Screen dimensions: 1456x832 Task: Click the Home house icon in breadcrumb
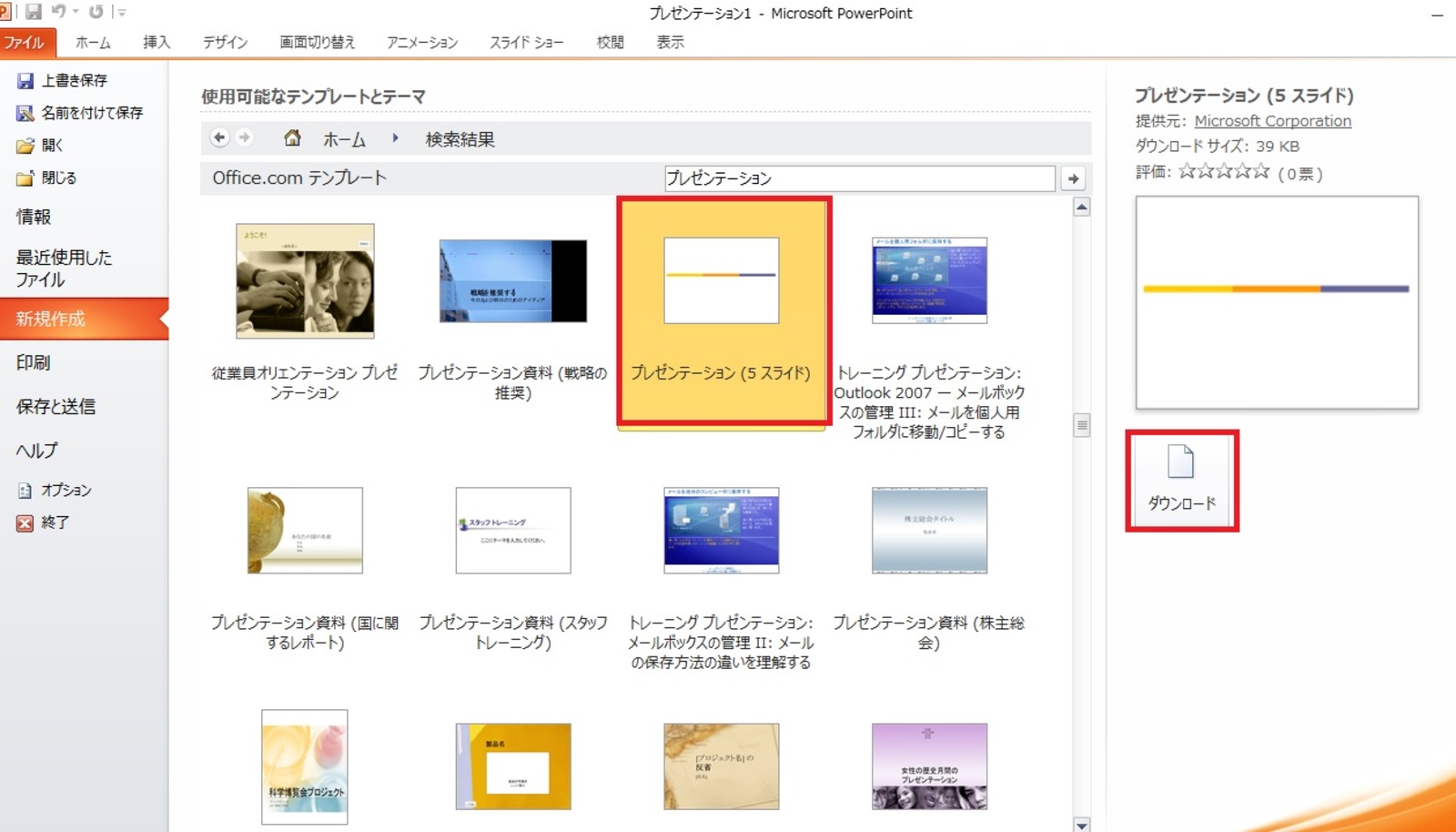point(292,137)
